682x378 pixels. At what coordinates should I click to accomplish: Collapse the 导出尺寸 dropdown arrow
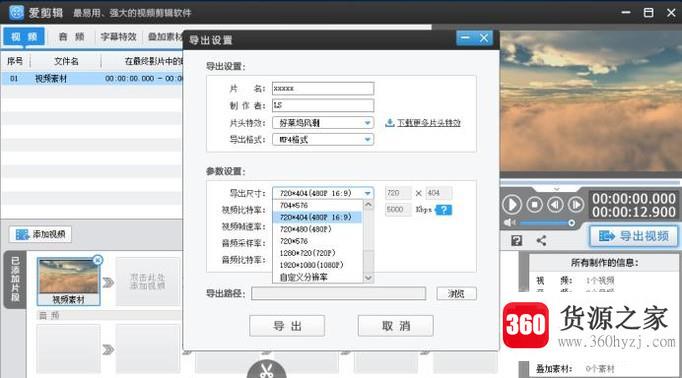pos(368,193)
